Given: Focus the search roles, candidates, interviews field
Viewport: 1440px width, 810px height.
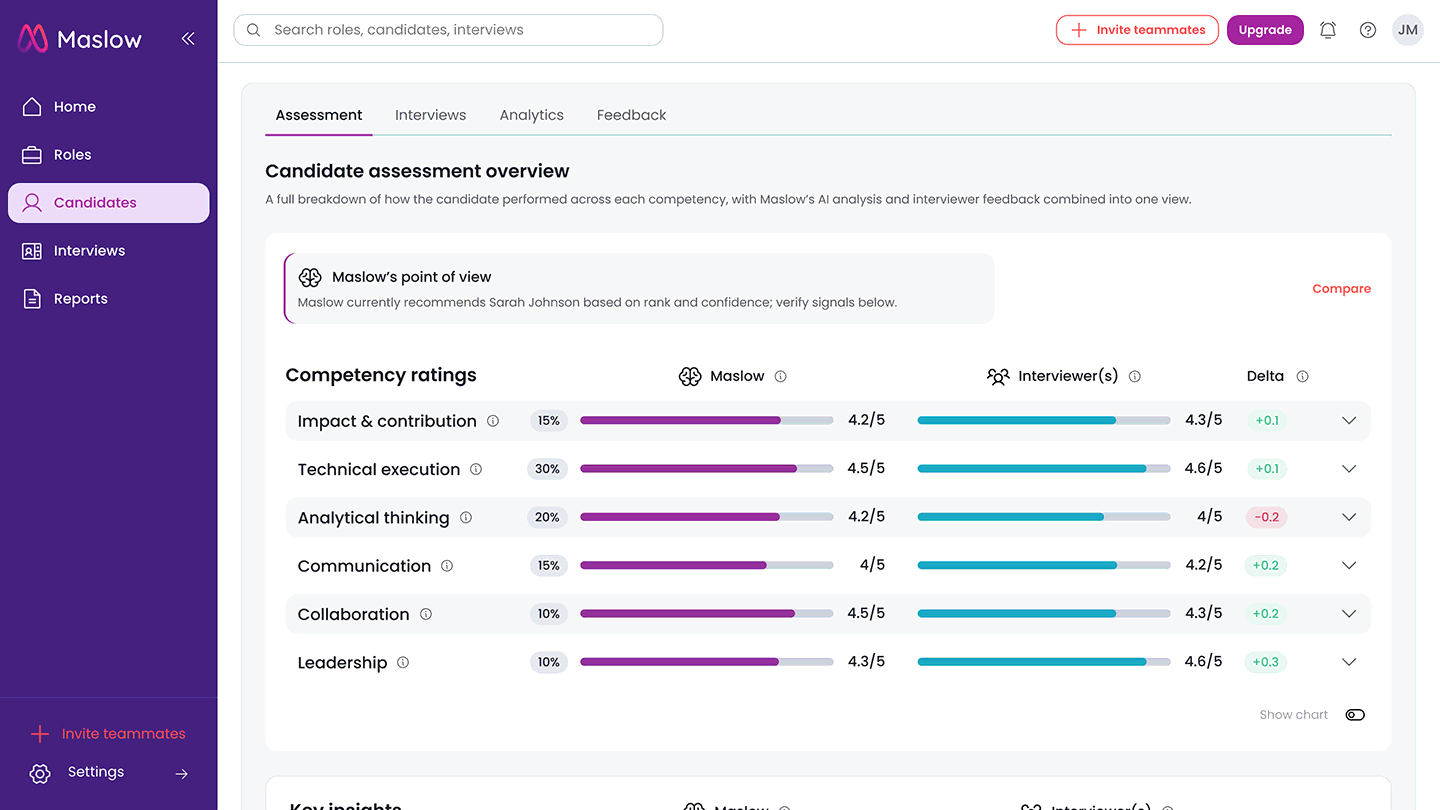Looking at the screenshot, I should coord(448,30).
